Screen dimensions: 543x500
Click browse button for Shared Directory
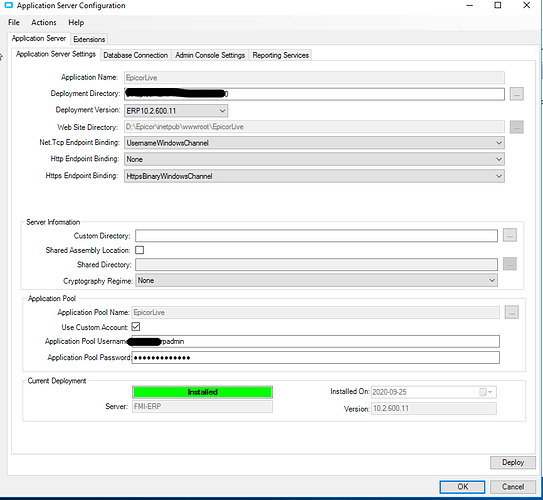point(509,264)
